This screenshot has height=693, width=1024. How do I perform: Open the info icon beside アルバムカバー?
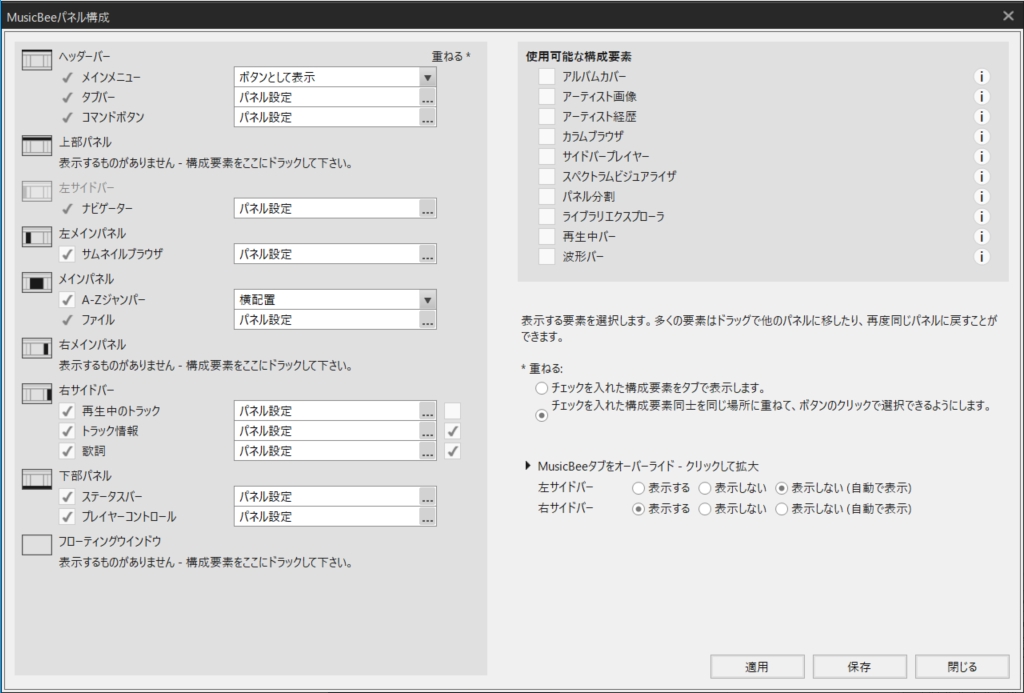[x=981, y=76]
